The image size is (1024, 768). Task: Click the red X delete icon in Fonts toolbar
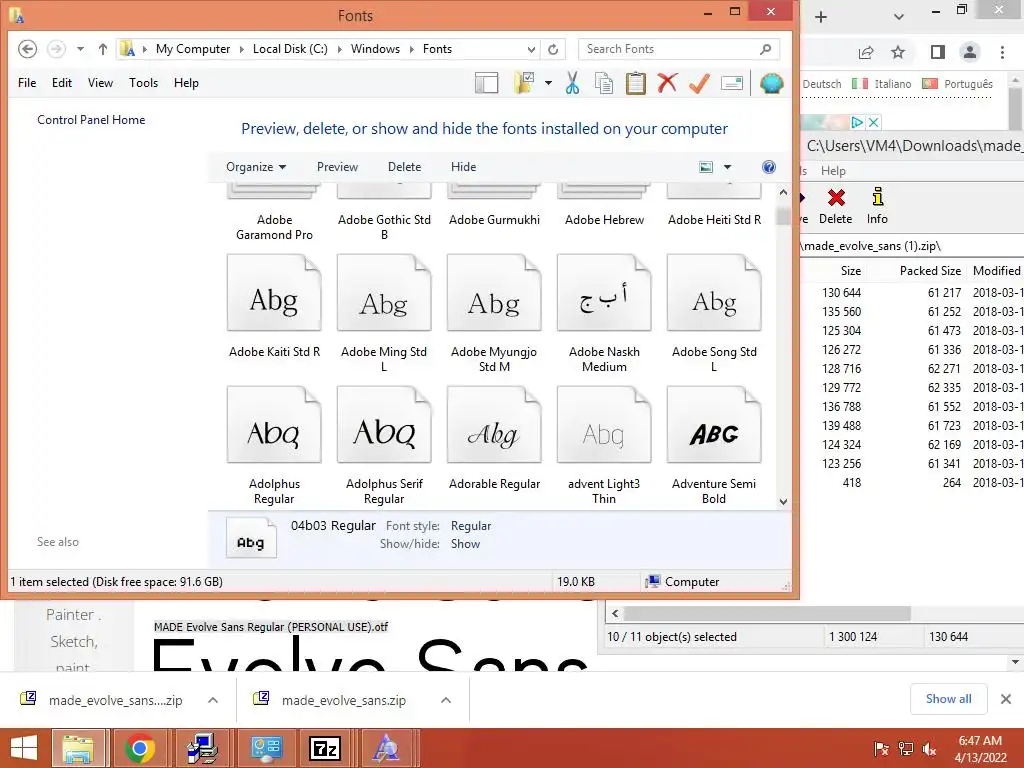[x=667, y=83]
